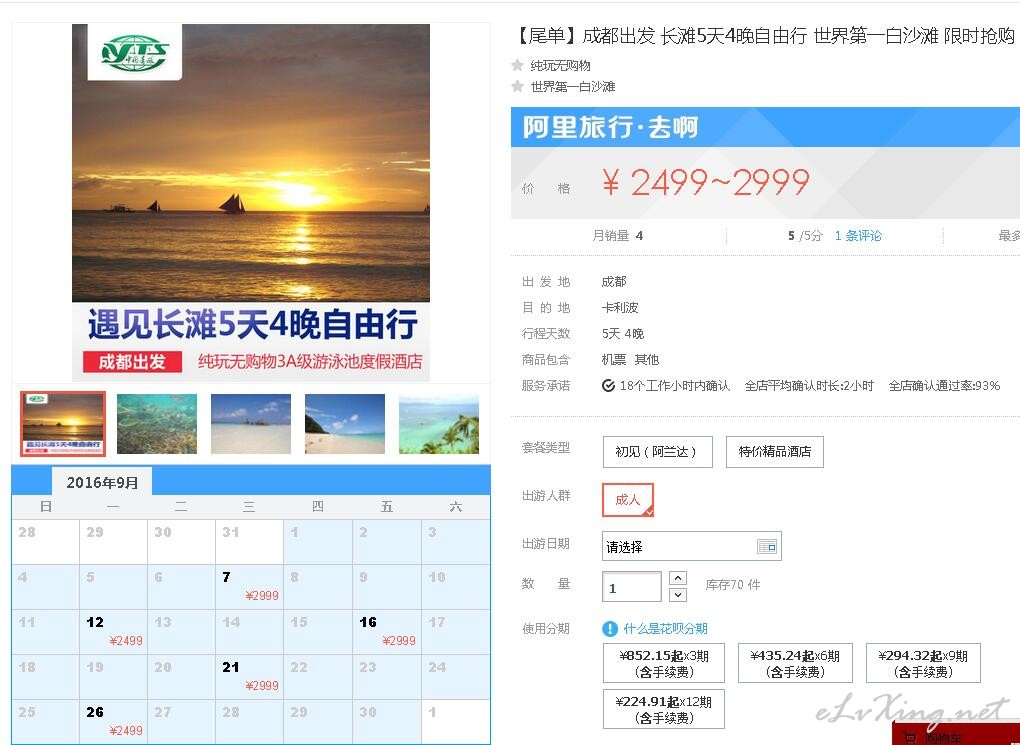Click the departure city value 成都
Viewport: 1020px width, 745px height.
pos(614,282)
